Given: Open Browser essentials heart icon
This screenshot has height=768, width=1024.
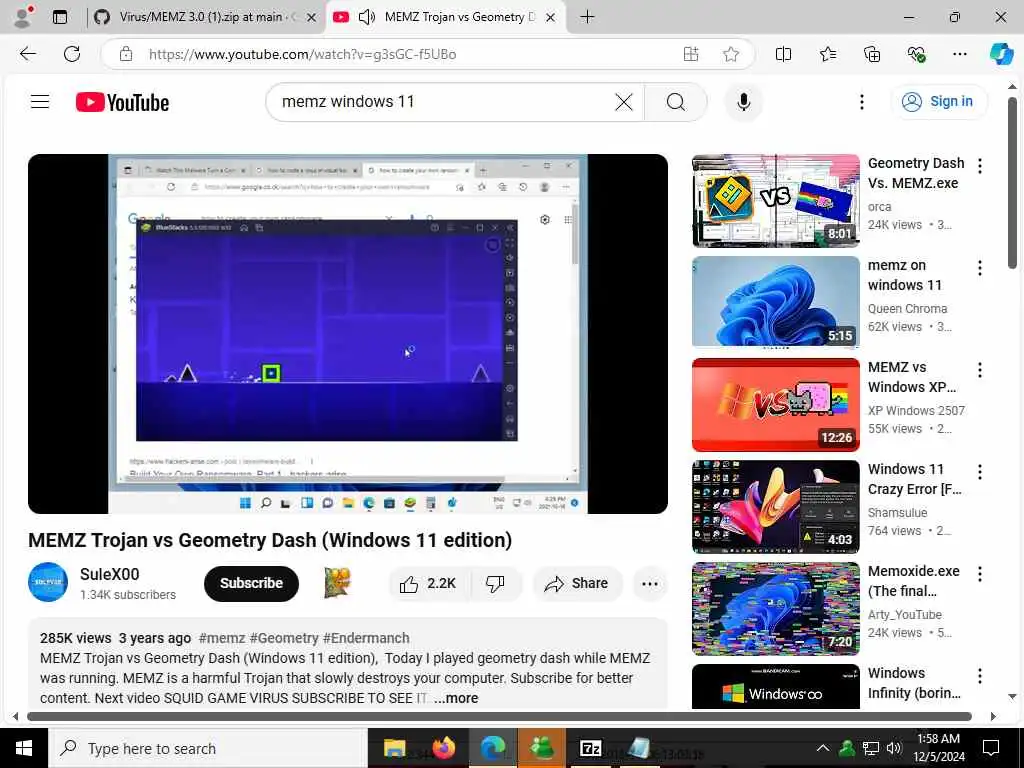Looking at the screenshot, I should [916, 54].
